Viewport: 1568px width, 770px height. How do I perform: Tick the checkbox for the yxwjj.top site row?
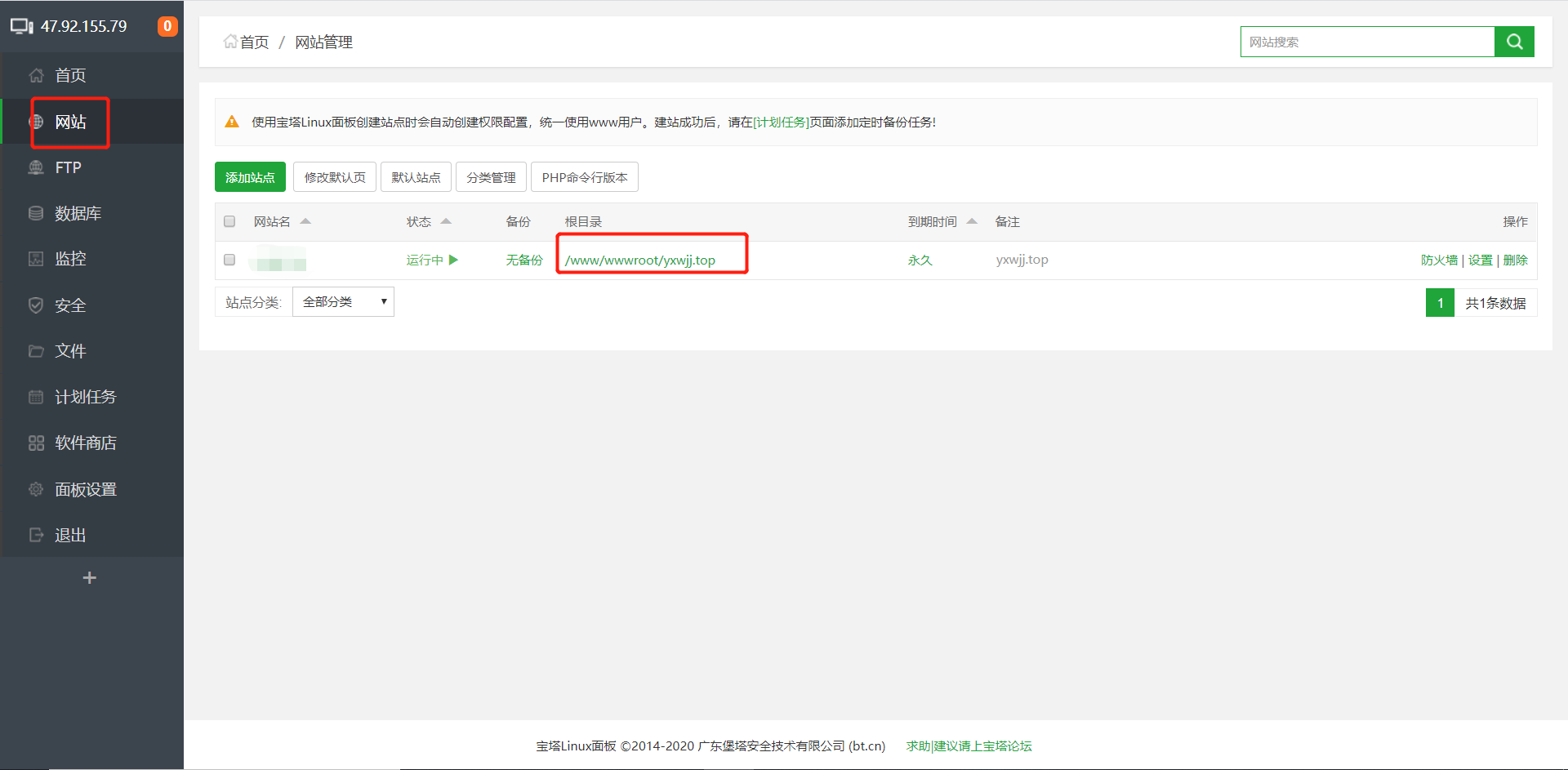tap(229, 260)
